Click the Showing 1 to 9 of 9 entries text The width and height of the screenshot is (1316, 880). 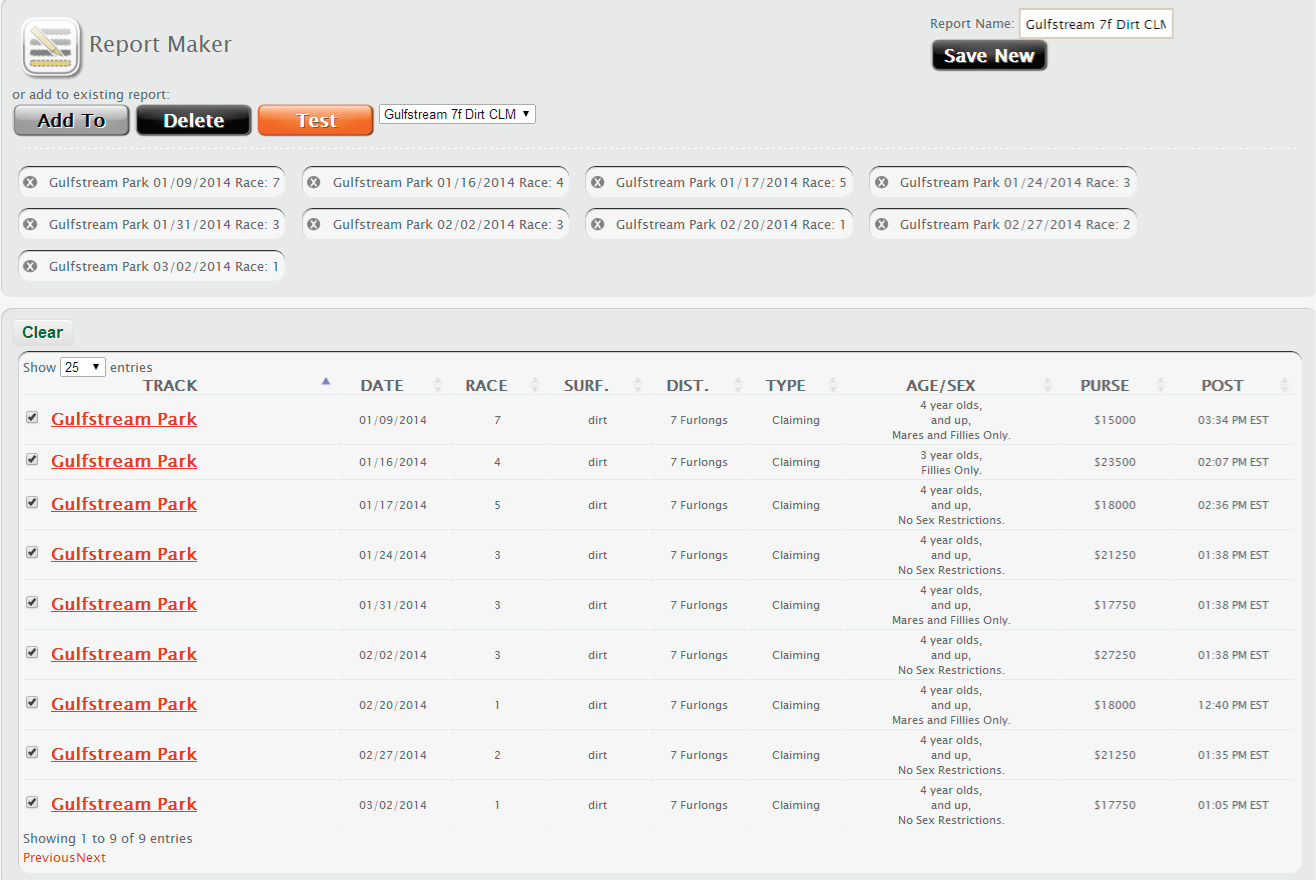coord(108,839)
